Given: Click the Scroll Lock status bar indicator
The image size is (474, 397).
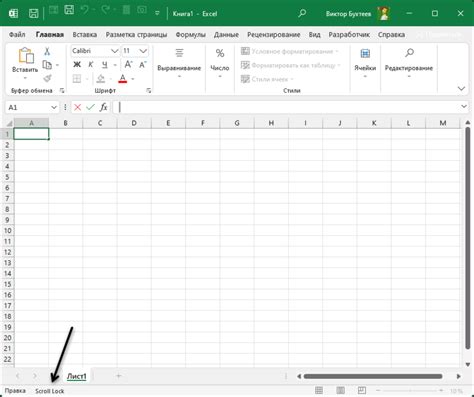Looking at the screenshot, I should (50, 391).
